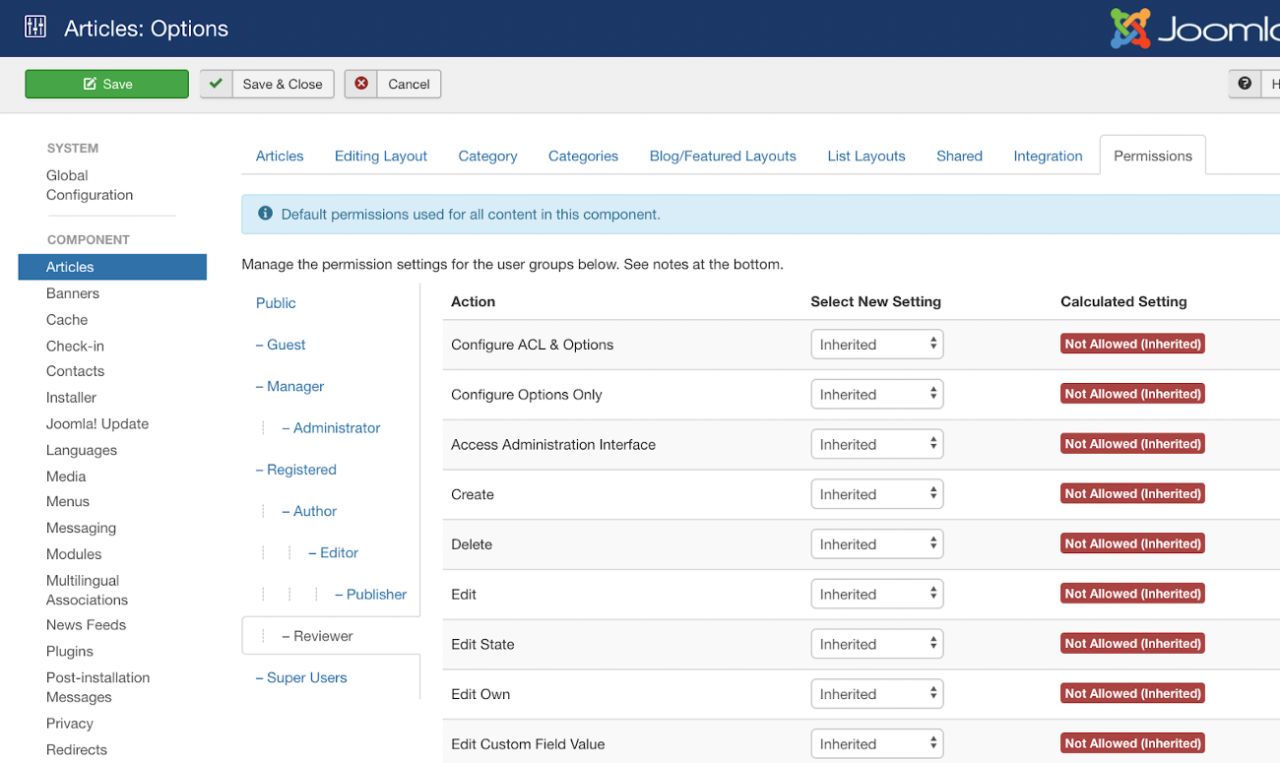The width and height of the screenshot is (1280, 763).
Task: Open Post-installation Messages options
Action: 98,687
